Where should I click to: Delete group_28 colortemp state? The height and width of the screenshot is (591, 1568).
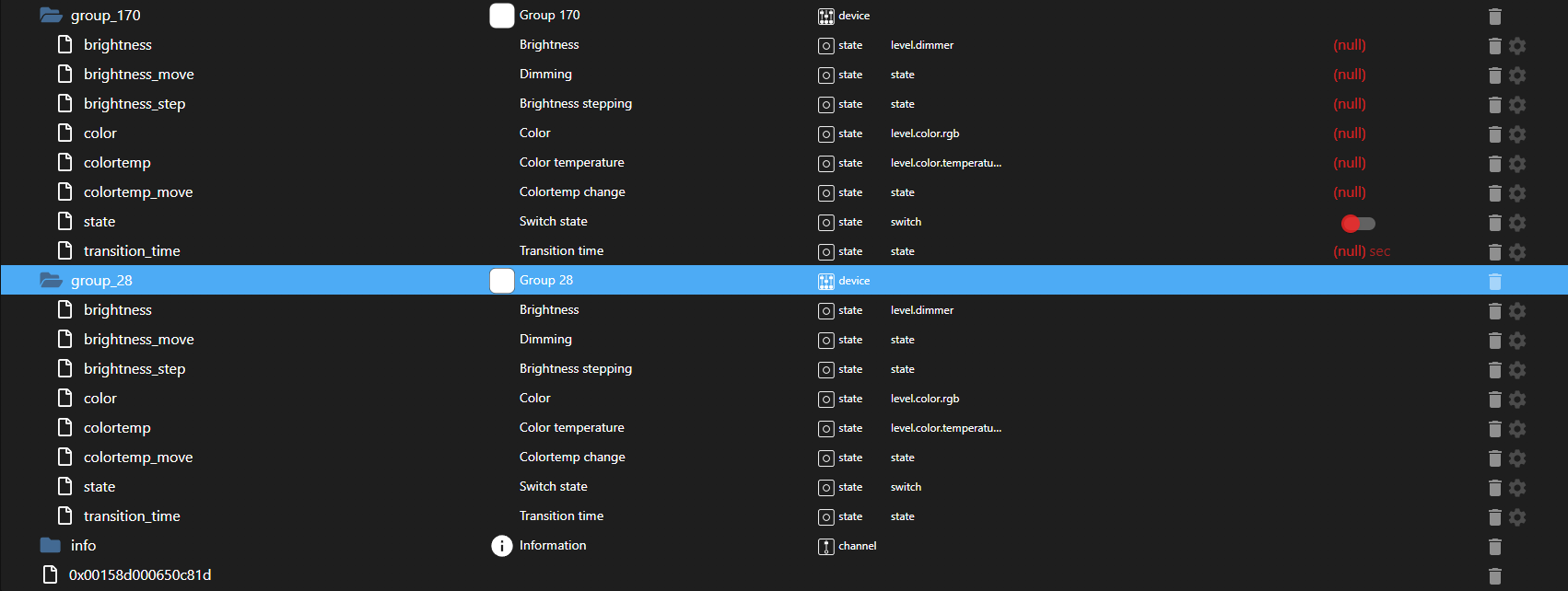1494,428
